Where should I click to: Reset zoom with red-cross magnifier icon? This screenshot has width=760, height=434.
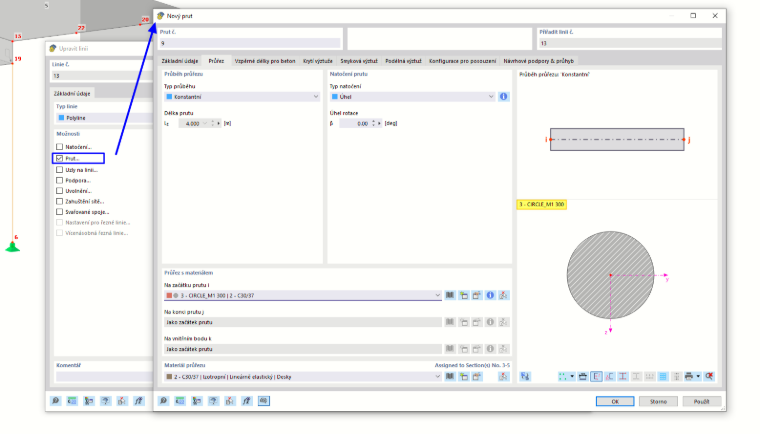(710, 376)
